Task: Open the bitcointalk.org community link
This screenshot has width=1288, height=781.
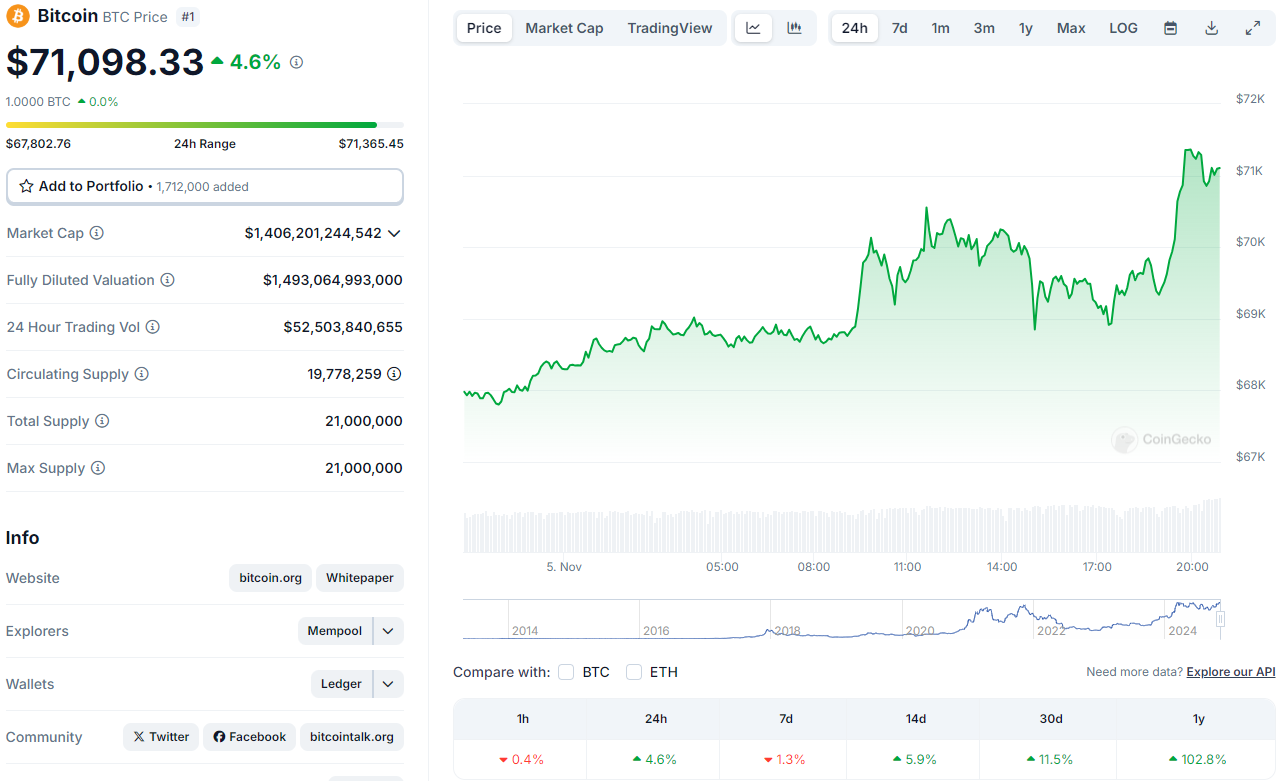Action: coord(352,737)
